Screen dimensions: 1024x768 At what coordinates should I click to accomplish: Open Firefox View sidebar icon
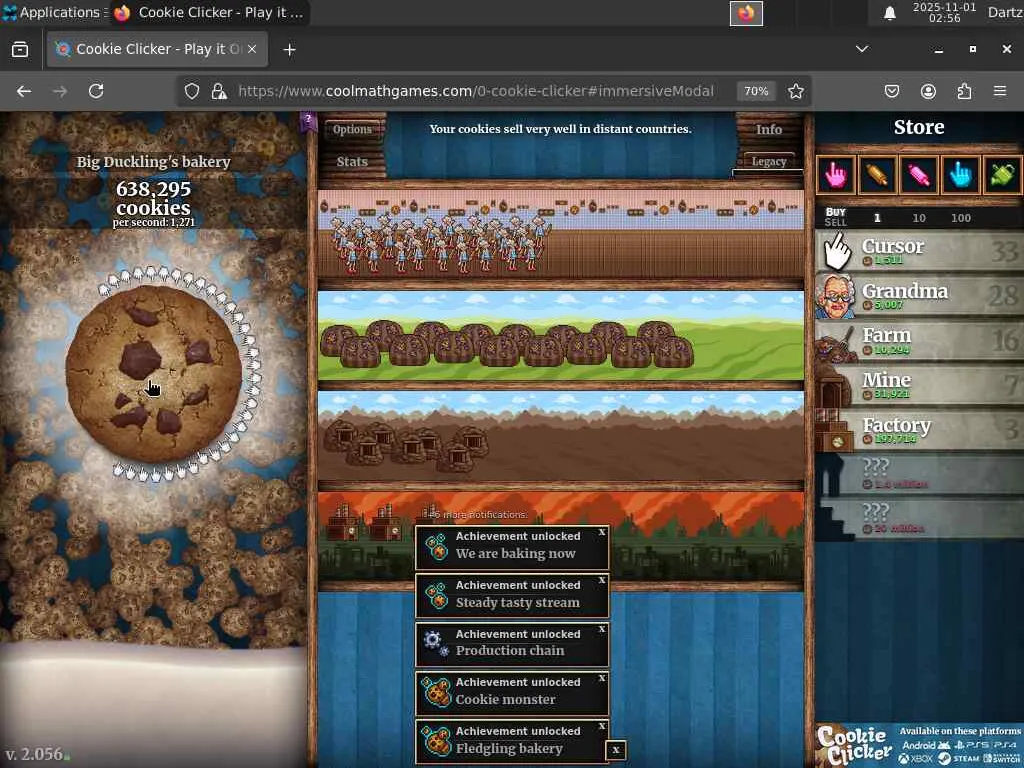point(20,50)
